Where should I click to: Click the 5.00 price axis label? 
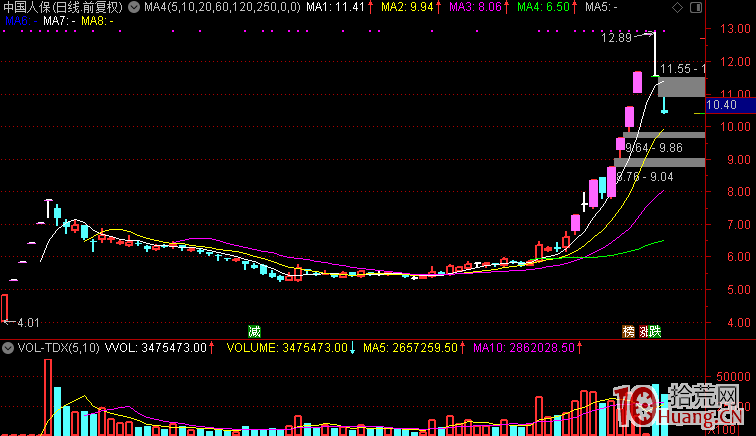(x=739, y=289)
